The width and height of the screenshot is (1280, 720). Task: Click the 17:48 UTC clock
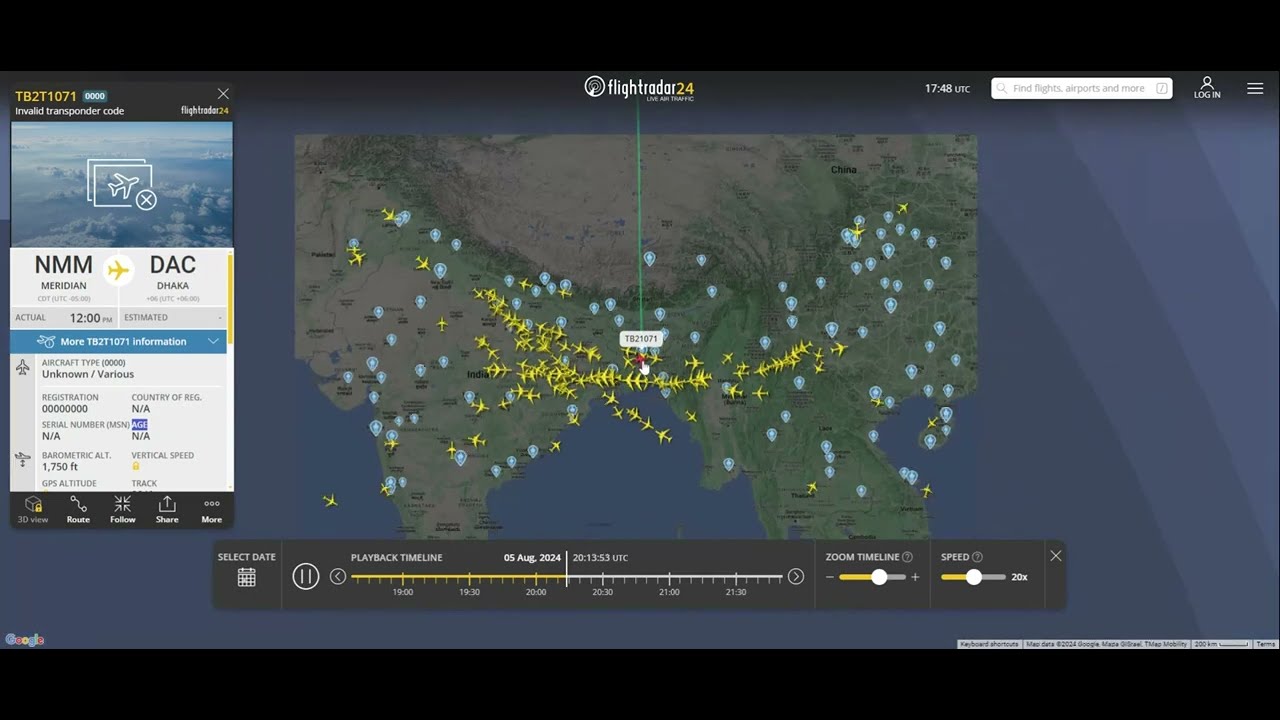[947, 89]
